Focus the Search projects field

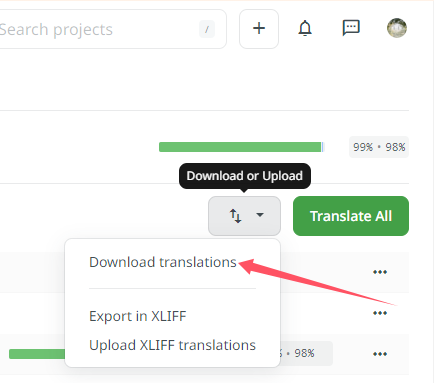click(112, 29)
